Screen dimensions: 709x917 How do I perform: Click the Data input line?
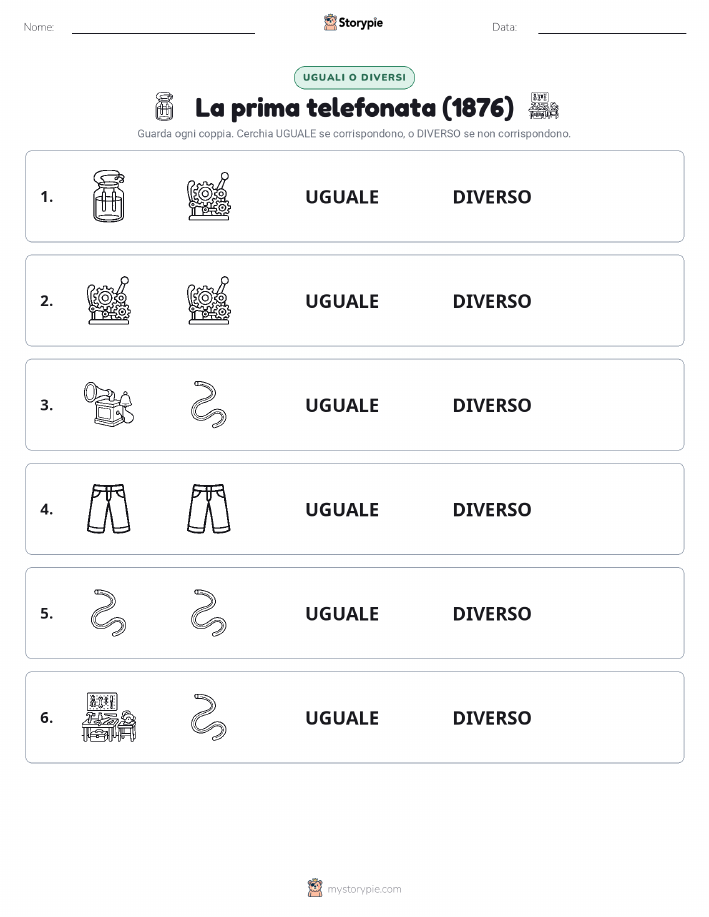click(x=612, y=27)
